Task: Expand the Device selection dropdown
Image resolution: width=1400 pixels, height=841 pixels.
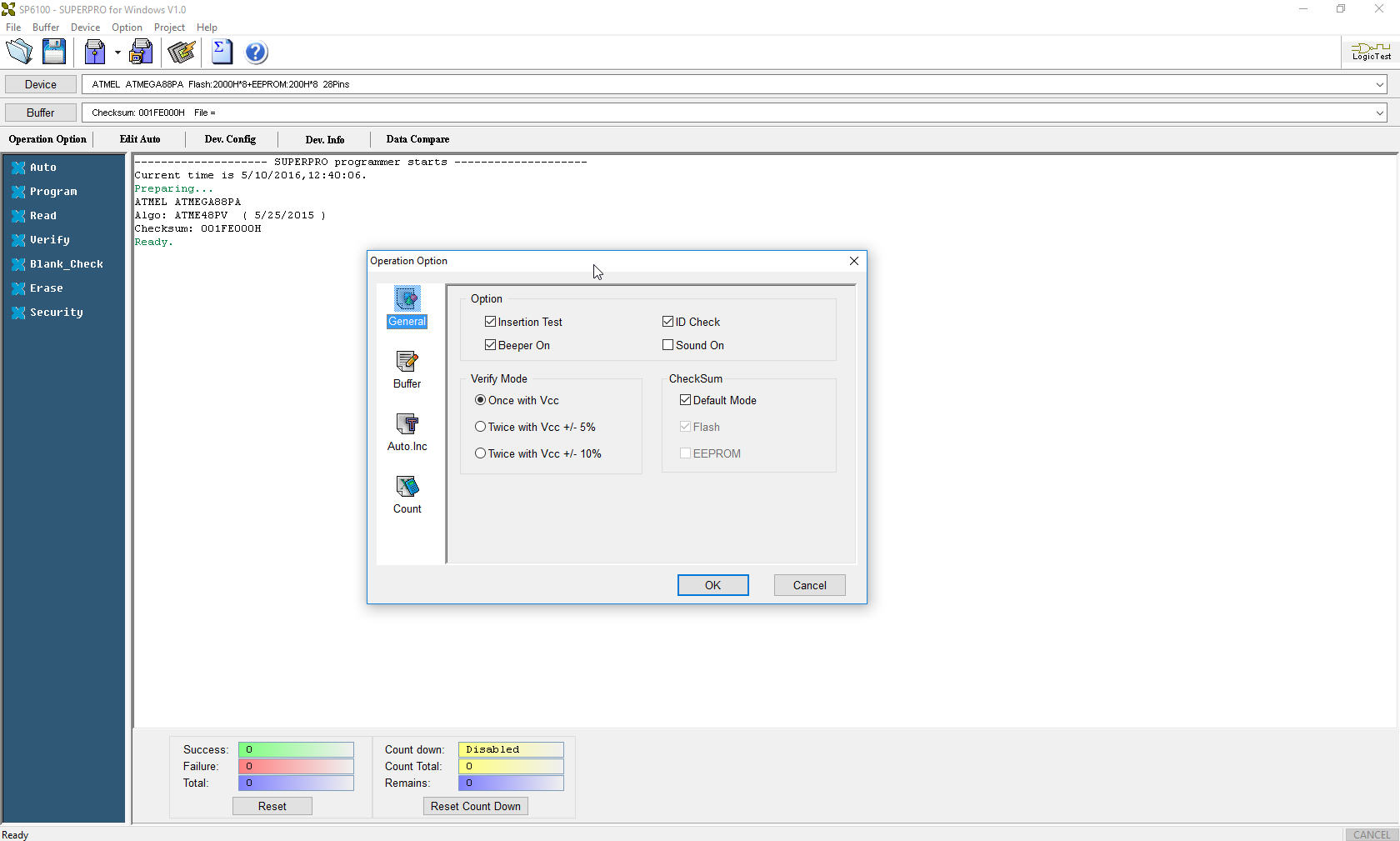Action: pyautogui.click(x=1380, y=84)
